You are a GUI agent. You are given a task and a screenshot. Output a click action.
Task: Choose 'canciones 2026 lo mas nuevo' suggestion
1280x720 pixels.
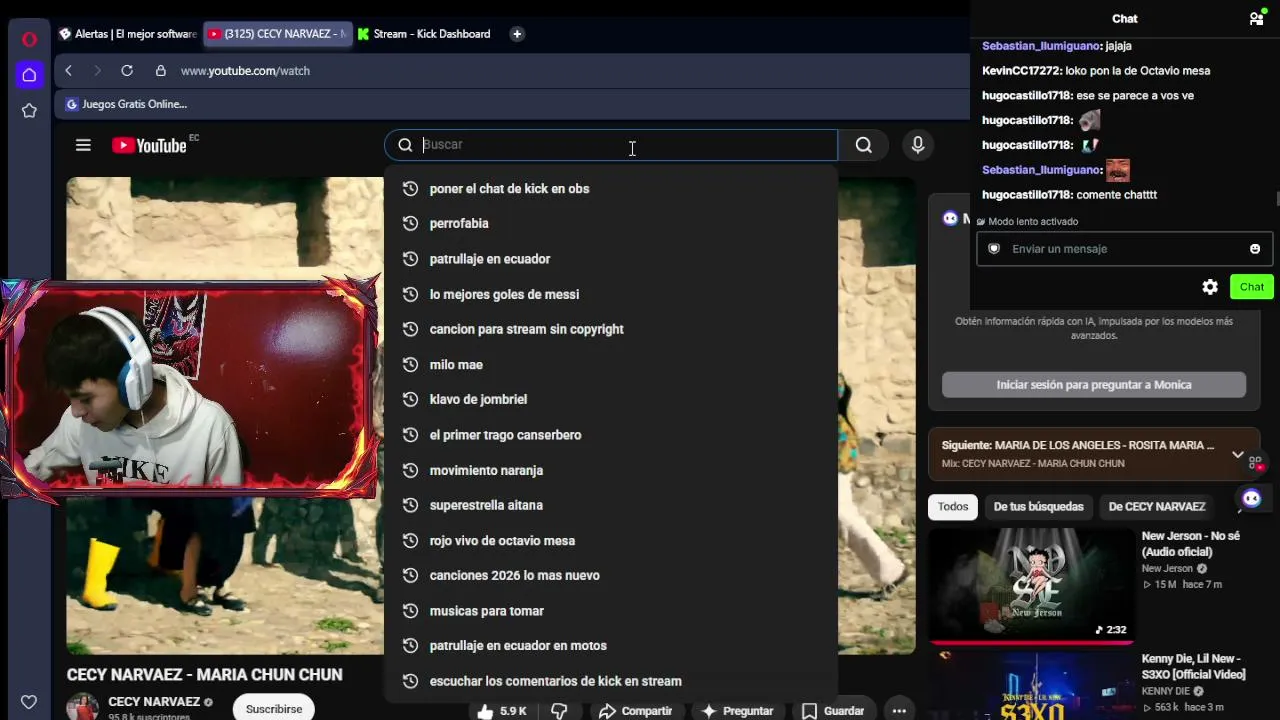click(611, 576)
